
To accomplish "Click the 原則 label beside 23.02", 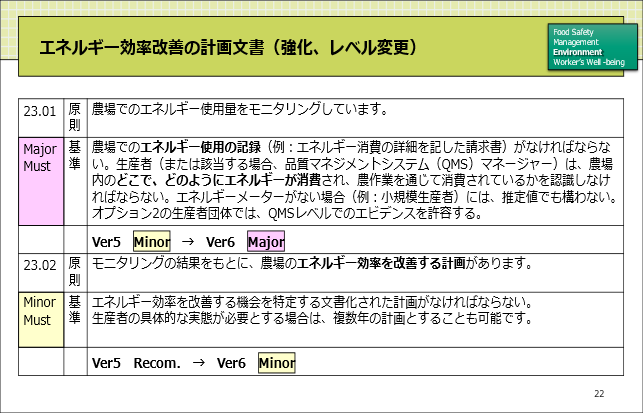I will click(75, 272).
